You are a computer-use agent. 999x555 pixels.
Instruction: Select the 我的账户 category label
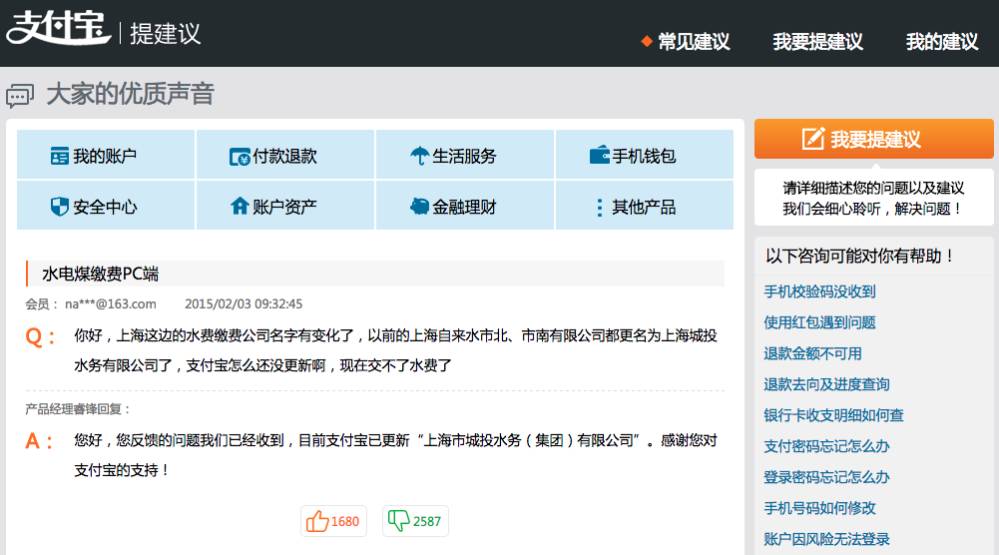[x=104, y=155]
